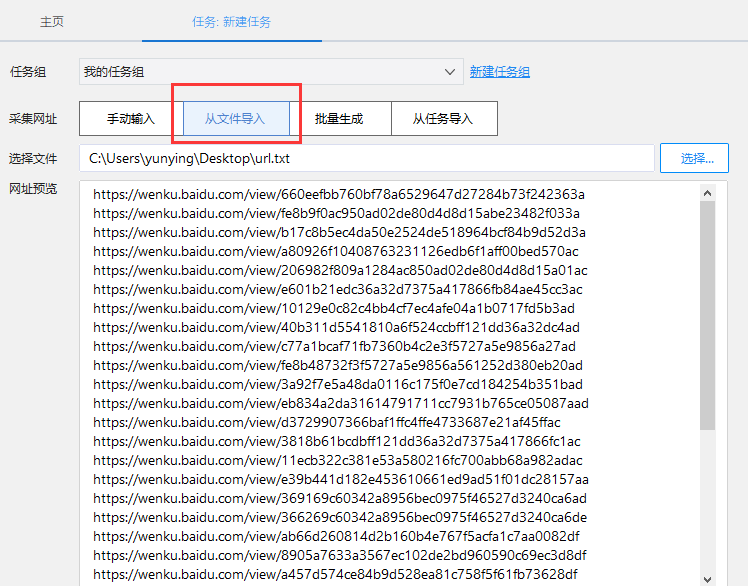The height and width of the screenshot is (586, 748).
Task: Select the 任务: 新建任务 tab
Action: click(231, 22)
